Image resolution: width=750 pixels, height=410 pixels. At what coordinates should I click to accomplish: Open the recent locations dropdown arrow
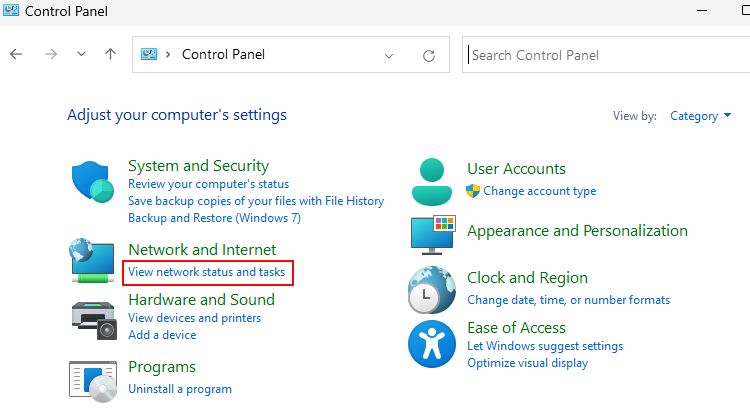point(81,54)
